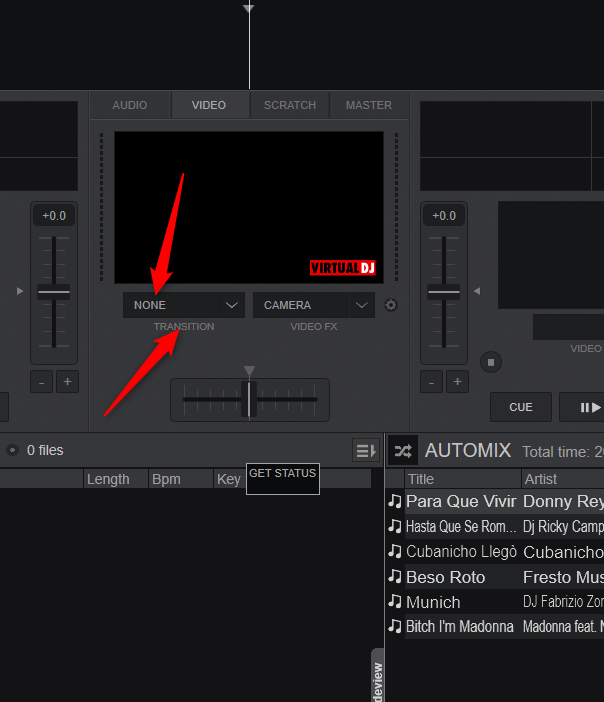Click the AUTOMIX panel title

click(x=468, y=450)
